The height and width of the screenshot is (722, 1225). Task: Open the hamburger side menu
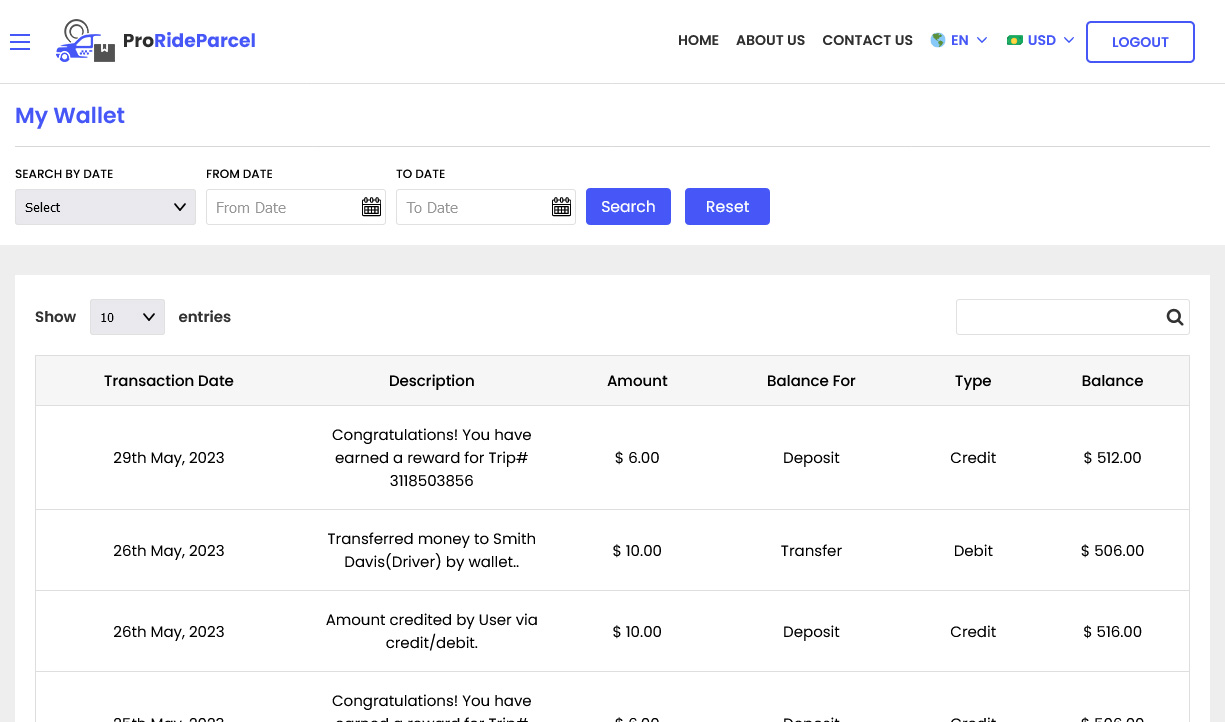[x=20, y=41]
